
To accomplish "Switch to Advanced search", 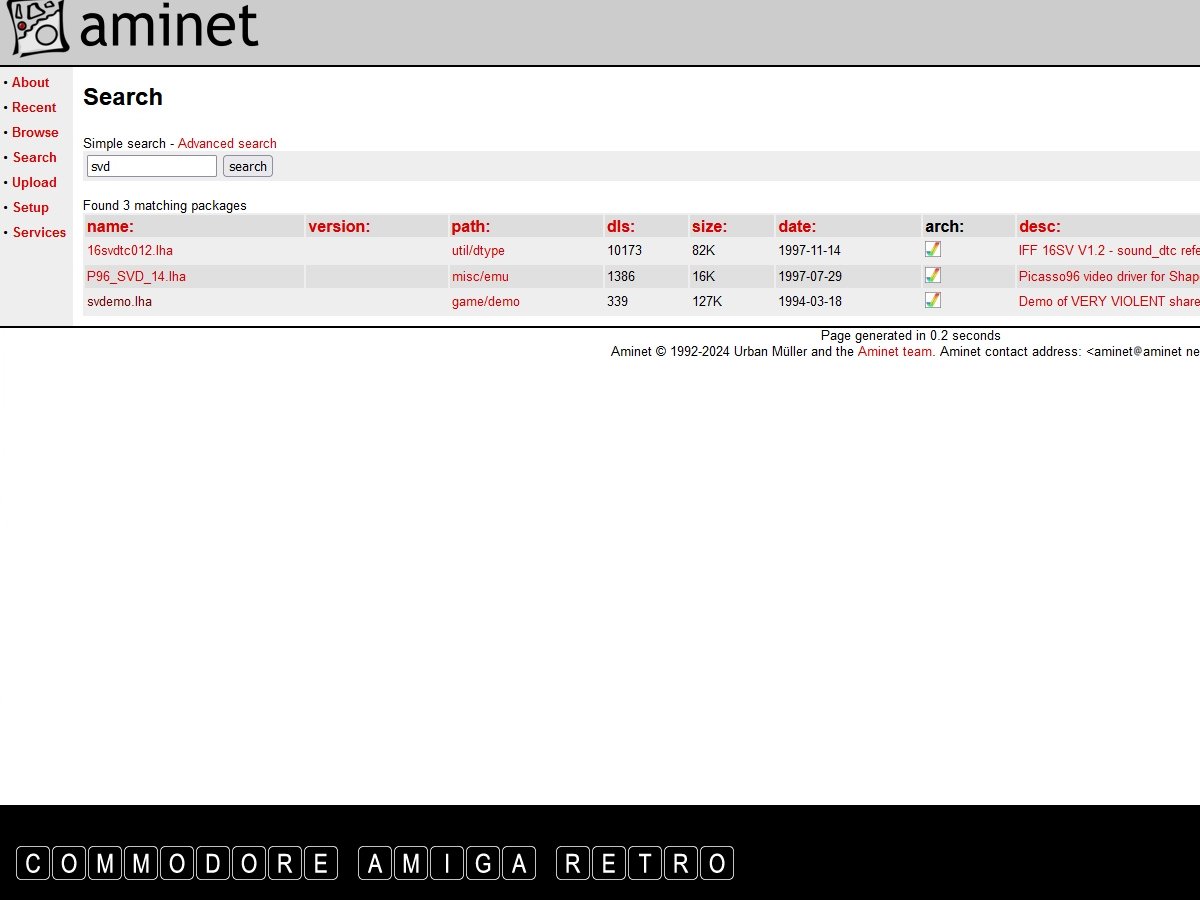I will click(x=227, y=144).
